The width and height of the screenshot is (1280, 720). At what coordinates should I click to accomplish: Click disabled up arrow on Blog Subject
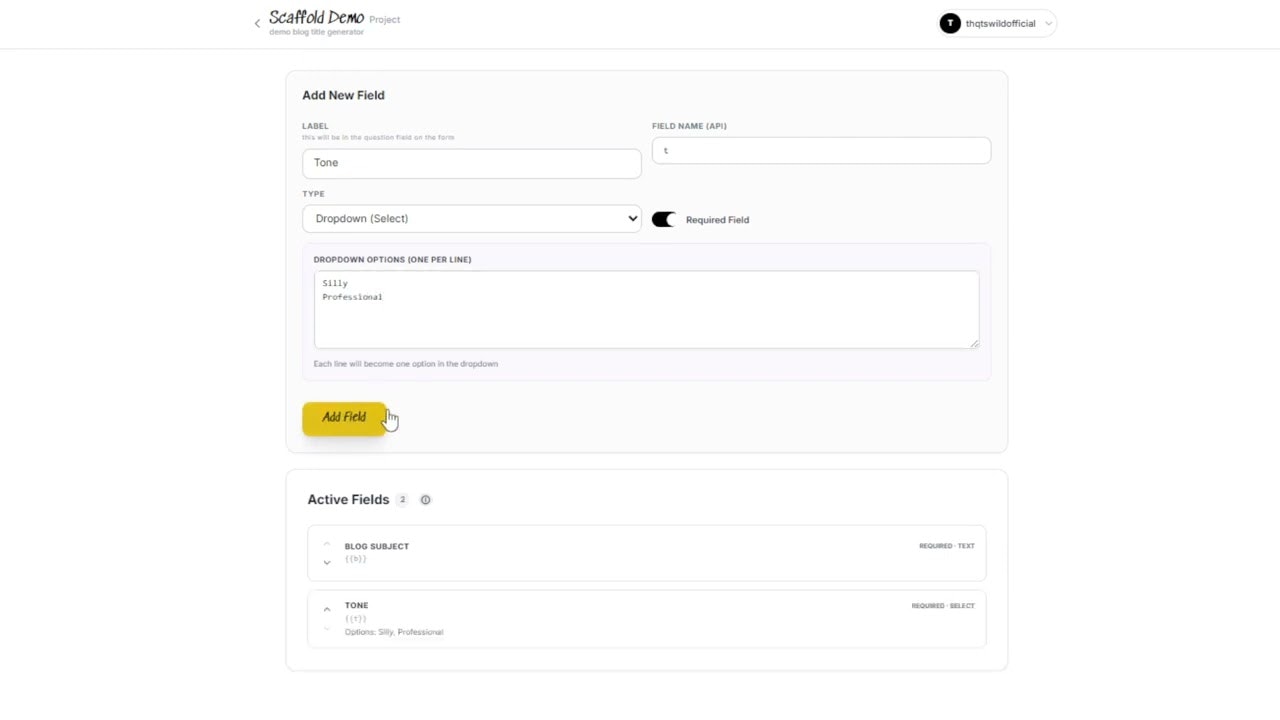[327, 545]
